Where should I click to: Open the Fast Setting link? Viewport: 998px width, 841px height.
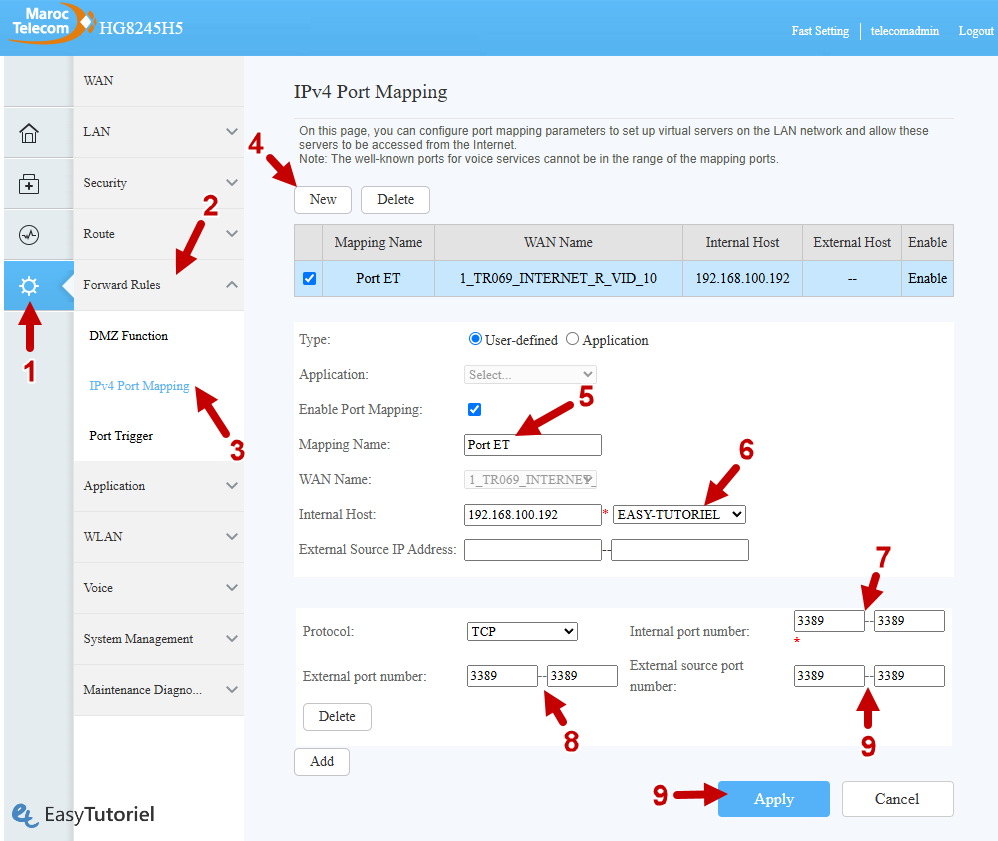click(820, 31)
